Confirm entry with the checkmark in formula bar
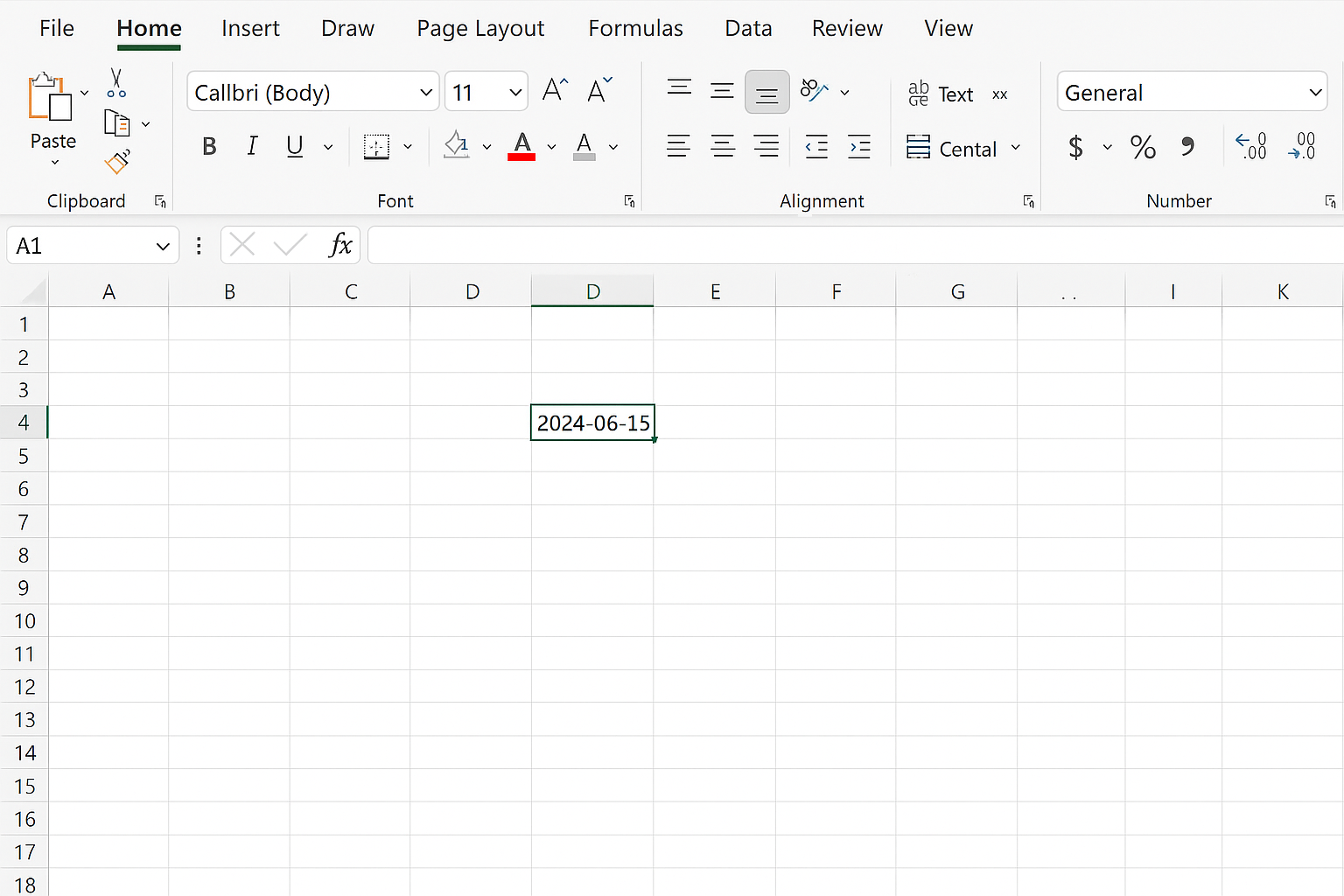1344x896 pixels. 290,245
